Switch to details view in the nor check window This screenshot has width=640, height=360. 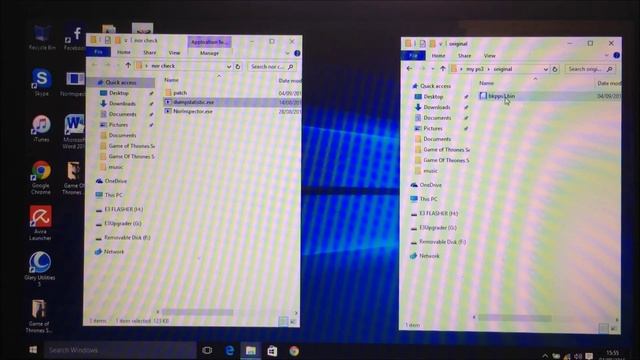[x=283, y=322]
